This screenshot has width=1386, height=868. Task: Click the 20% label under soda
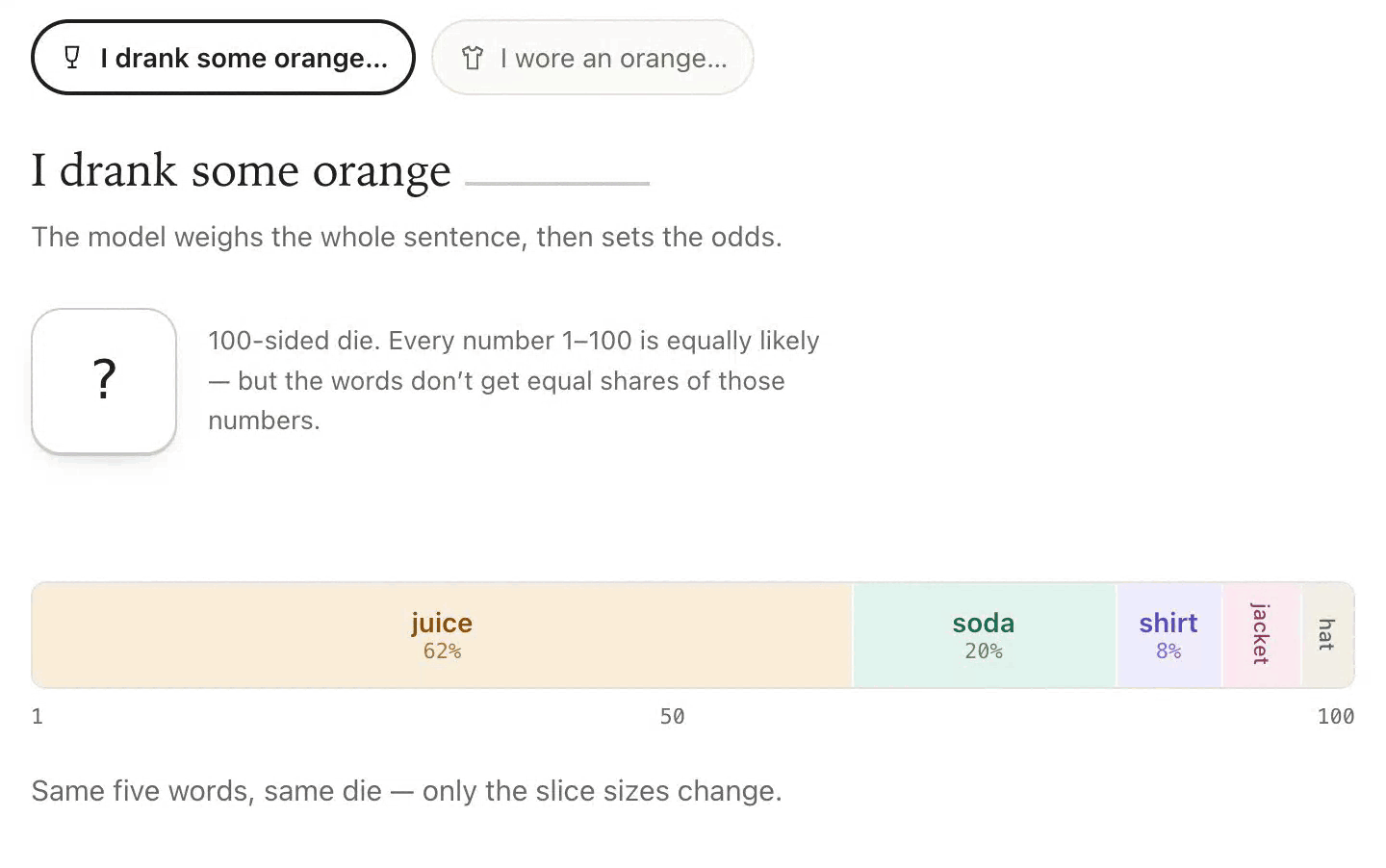point(984,651)
